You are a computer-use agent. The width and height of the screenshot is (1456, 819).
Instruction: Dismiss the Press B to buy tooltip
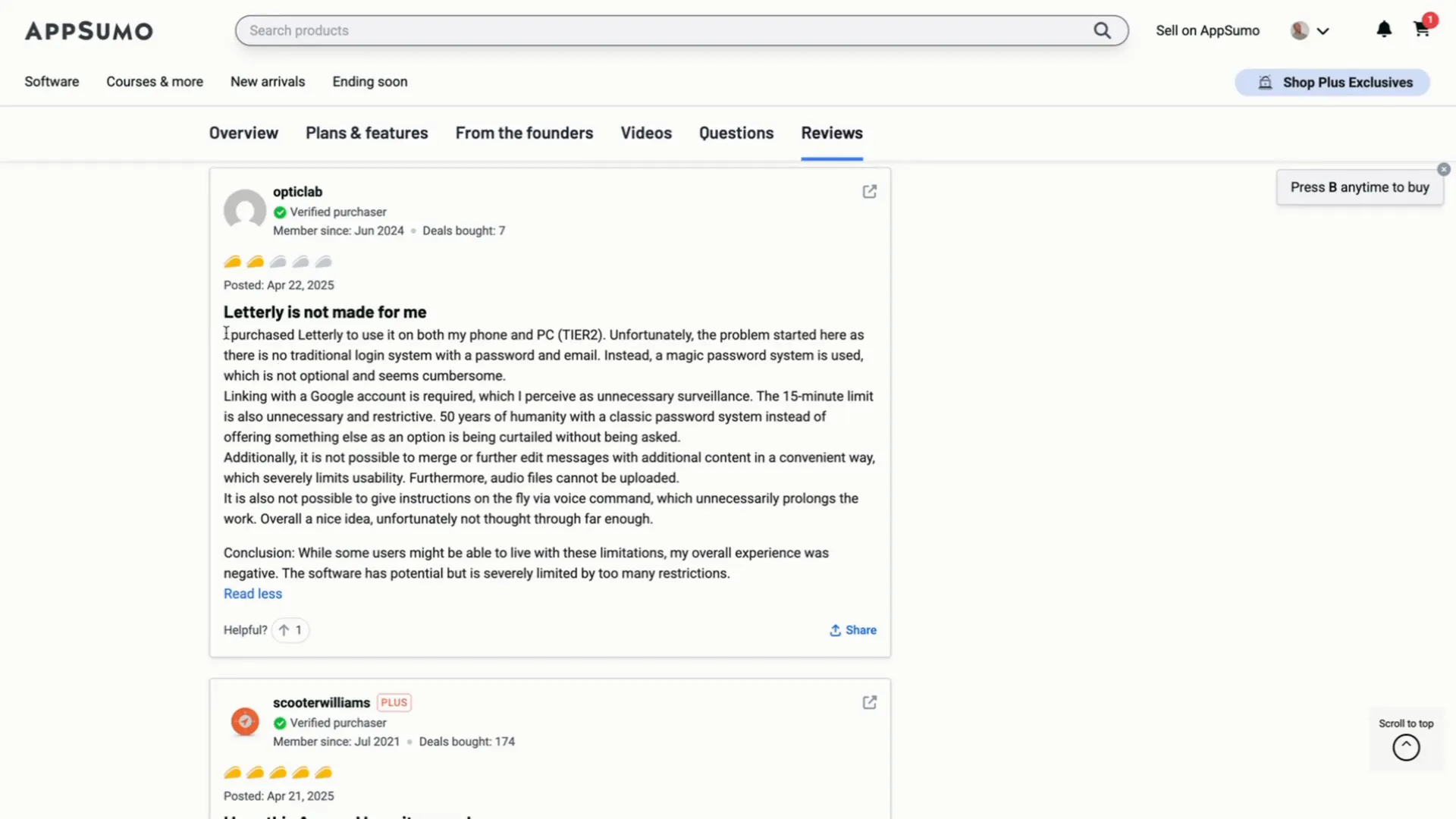pyautogui.click(x=1444, y=170)
